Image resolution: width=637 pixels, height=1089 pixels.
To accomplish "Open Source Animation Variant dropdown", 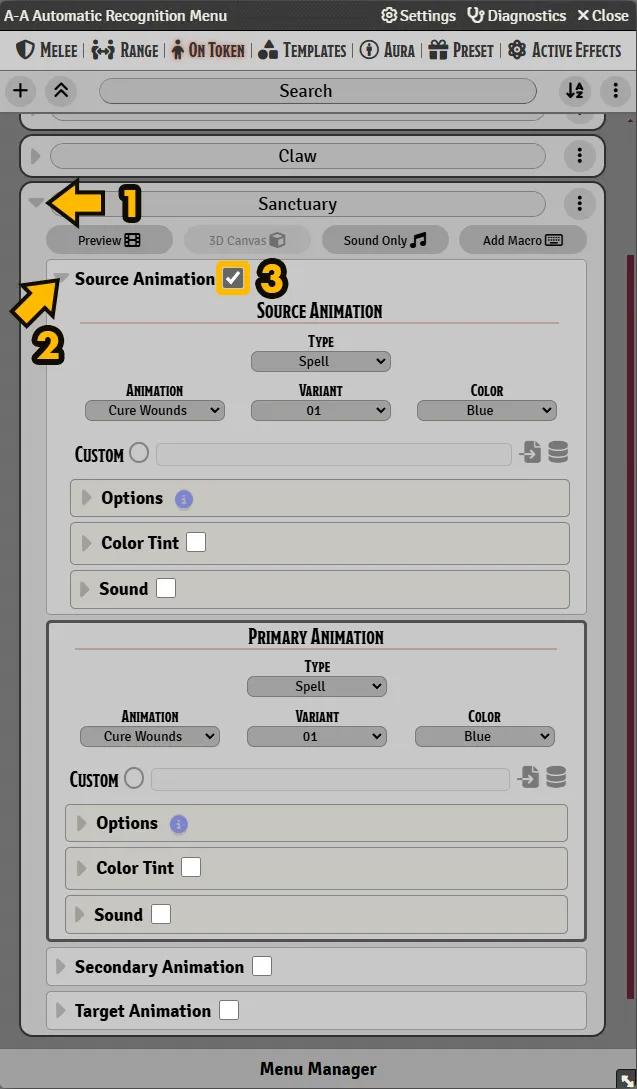I will pos(321,410).
